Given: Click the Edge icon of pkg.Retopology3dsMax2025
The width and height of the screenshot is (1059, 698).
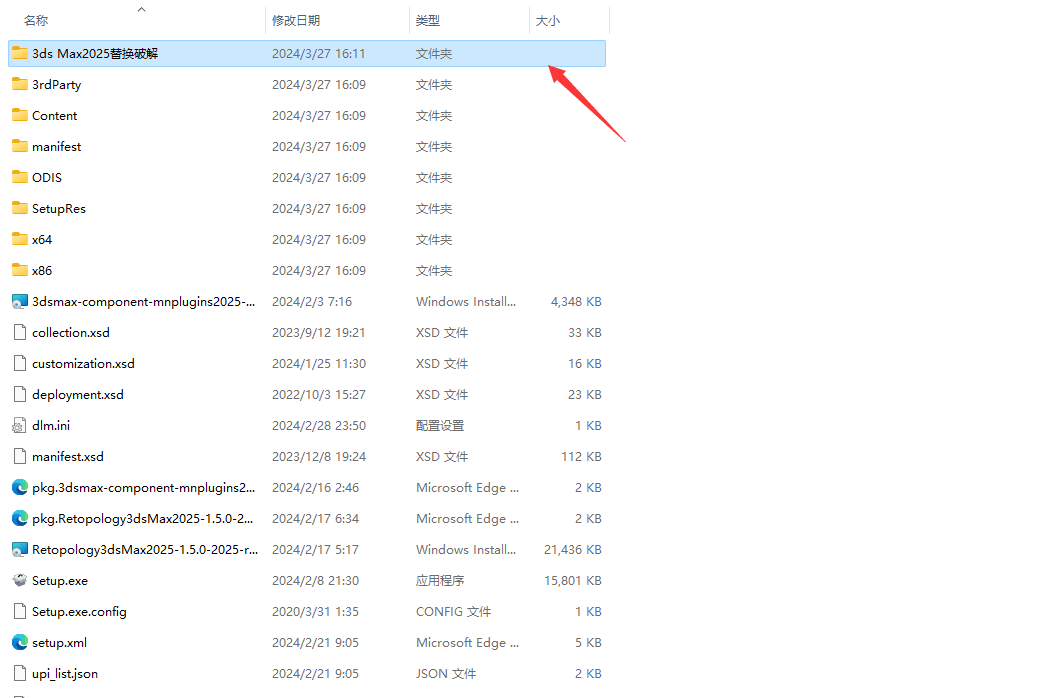Looking at the screenshot, I should click(20, 519).
